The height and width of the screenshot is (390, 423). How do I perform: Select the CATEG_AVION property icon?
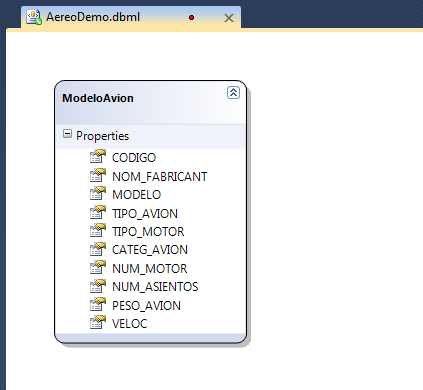pos(98,249)
